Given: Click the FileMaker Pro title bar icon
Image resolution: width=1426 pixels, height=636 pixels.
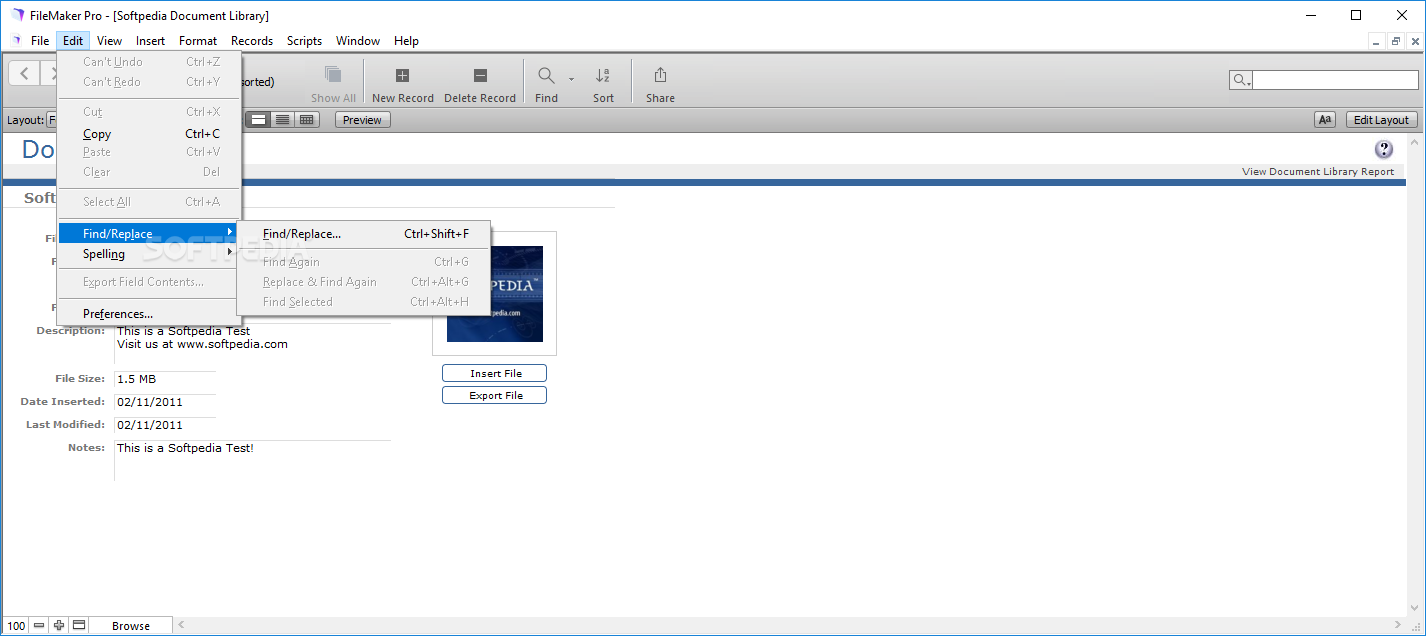Looking at the screenshot, I should point(17,15).
